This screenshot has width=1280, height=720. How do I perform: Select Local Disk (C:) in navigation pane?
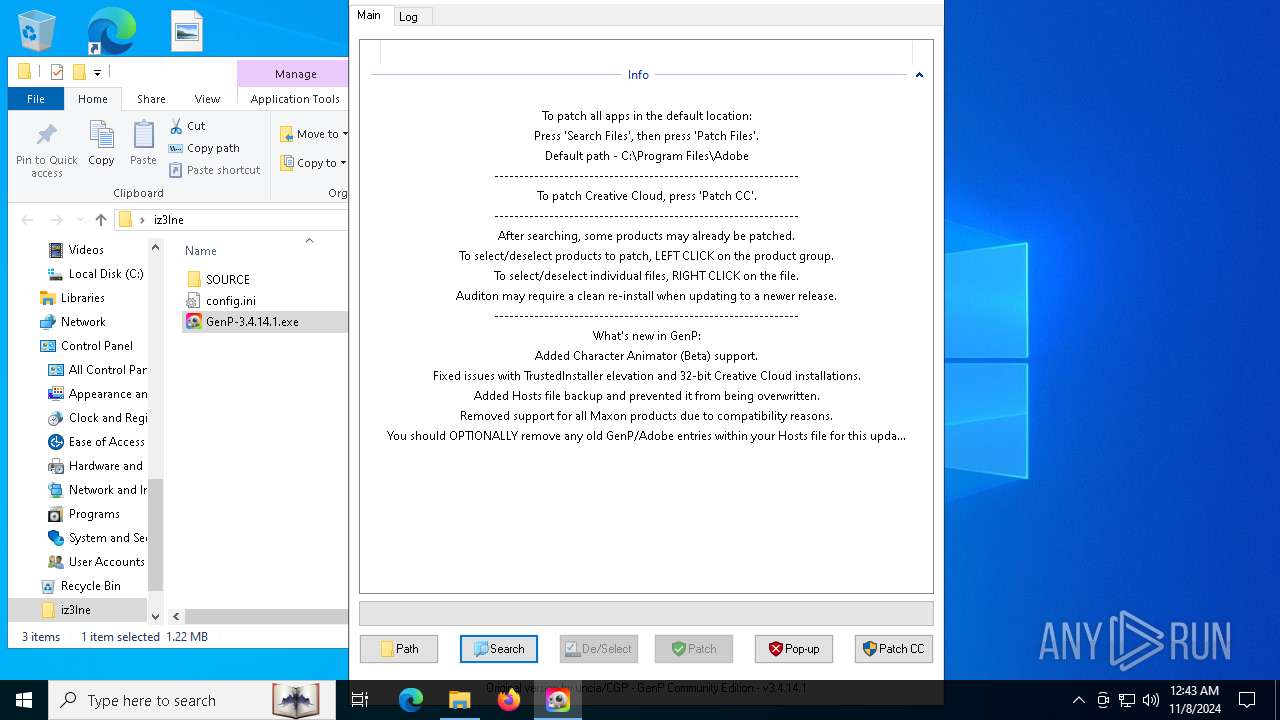pyautogui.click(x=95, y=274)
